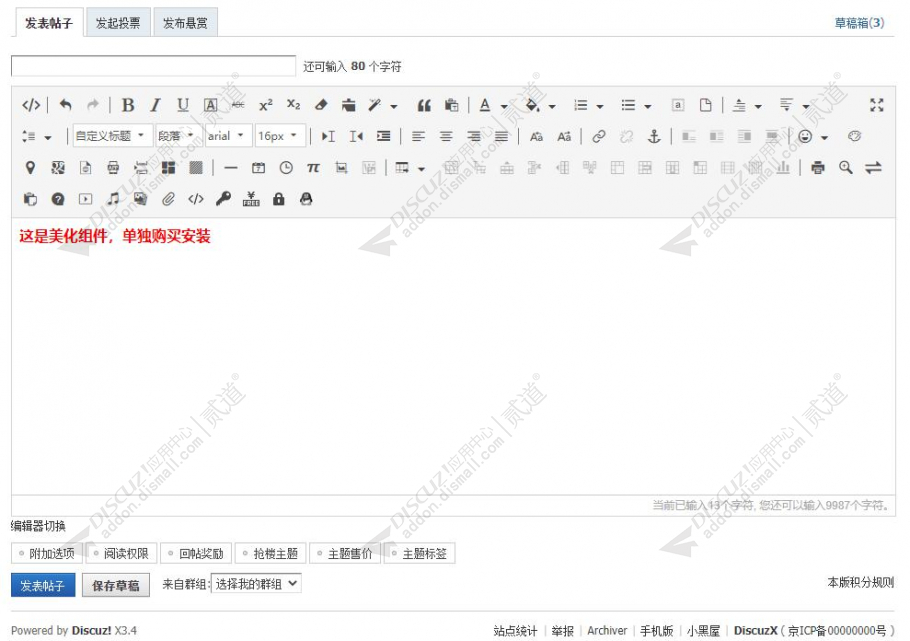910x641 pixels.
Task: Toggle bold formatting
Action: tap(128, 105)
